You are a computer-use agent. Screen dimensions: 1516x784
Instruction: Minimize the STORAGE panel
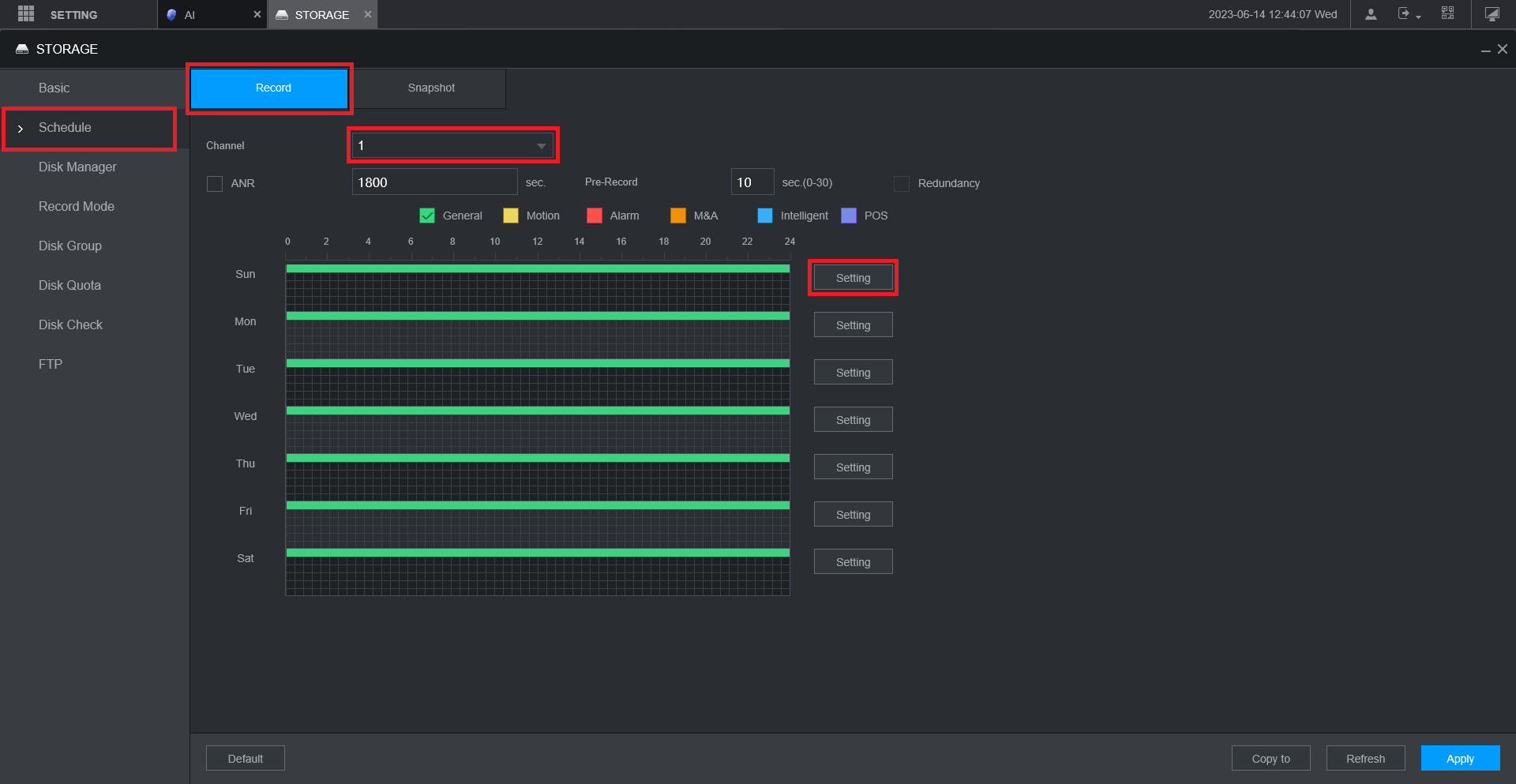coord(1485,50)
